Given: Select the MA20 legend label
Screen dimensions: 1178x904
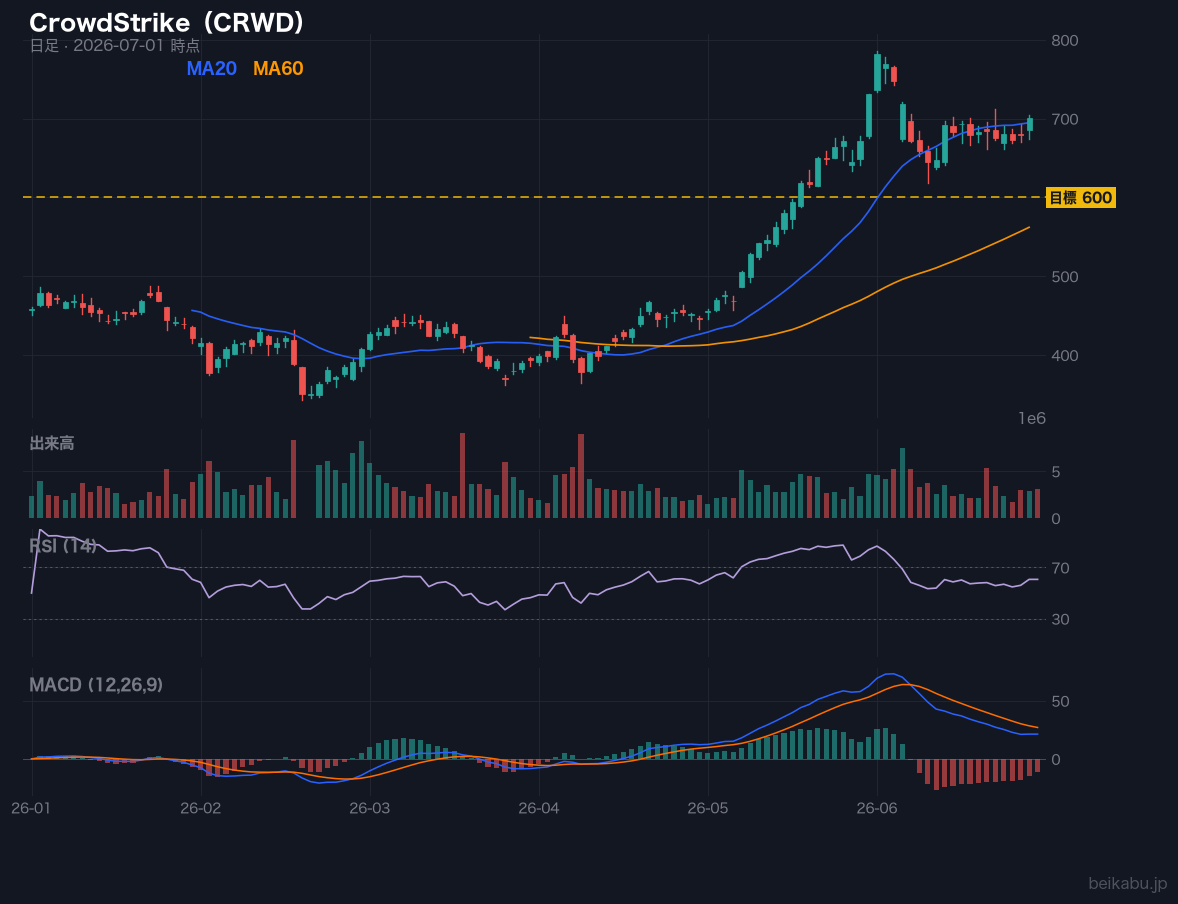Looking at the screenshot, I should click(x=211, y=68).
